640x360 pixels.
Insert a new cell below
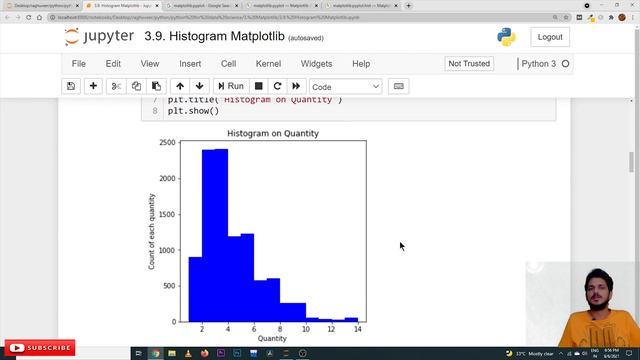93,86
